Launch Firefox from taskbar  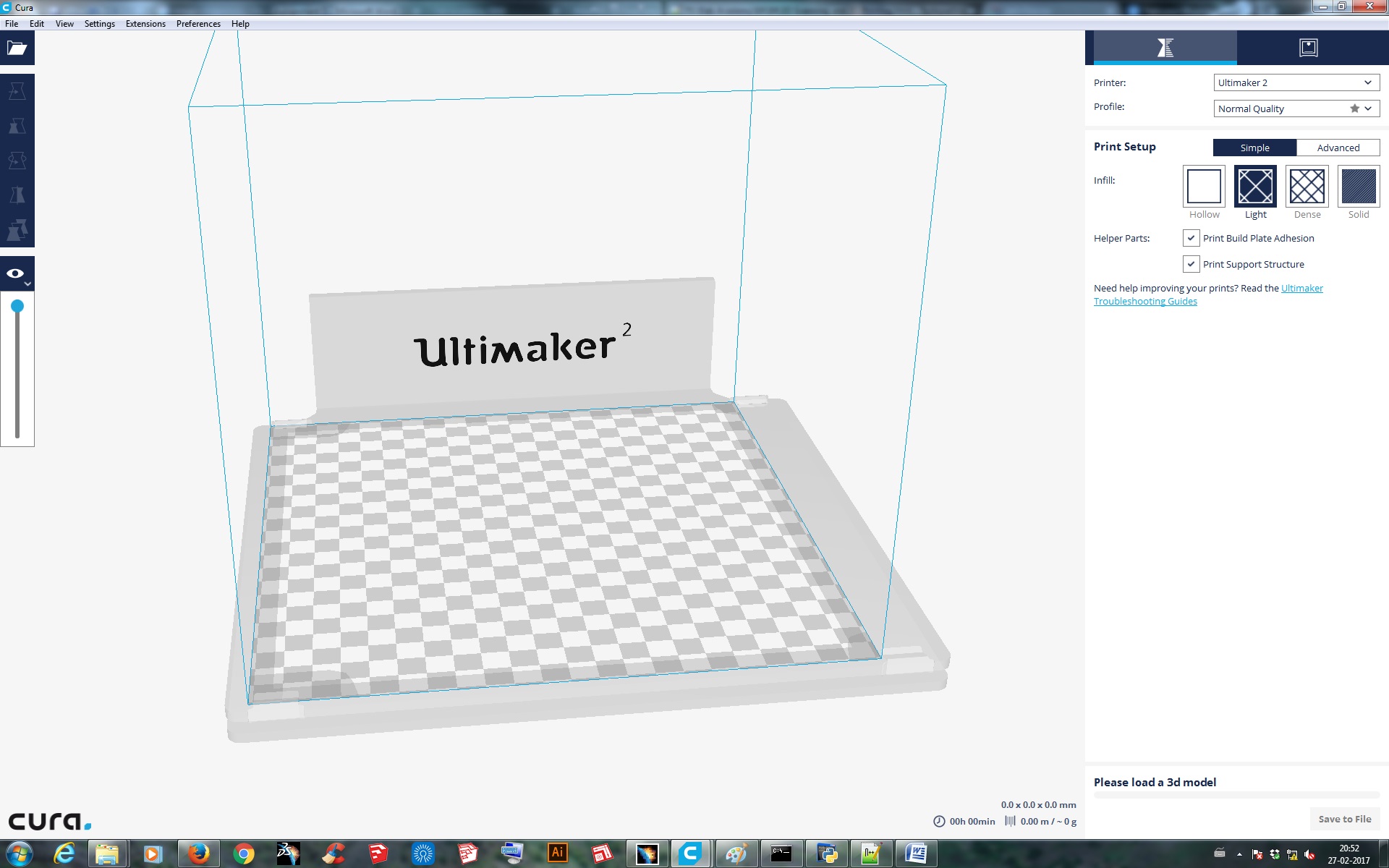pos(198,854)
